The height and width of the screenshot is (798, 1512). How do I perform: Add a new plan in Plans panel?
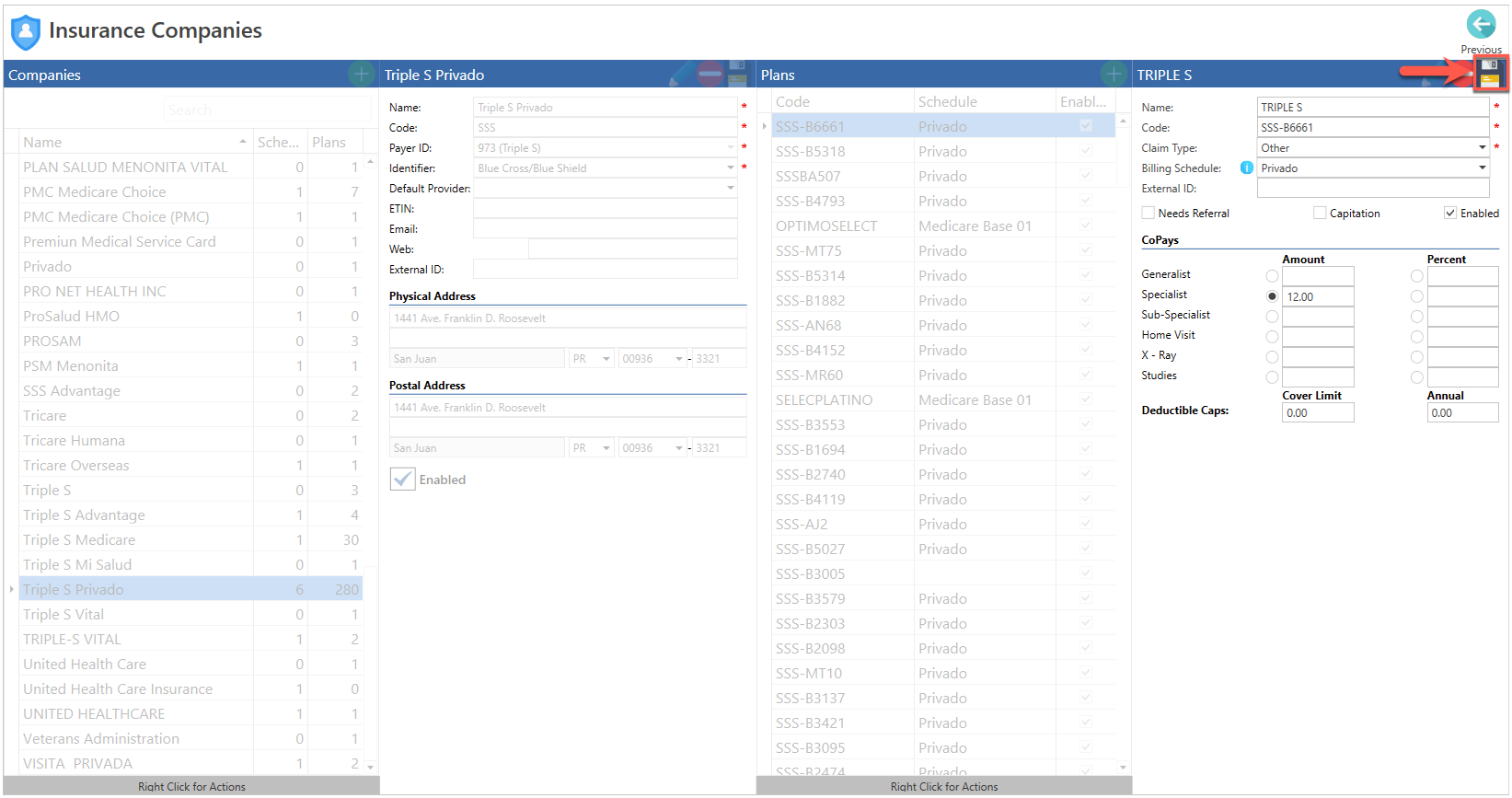pyautogui.click(x=1114, y=75)
